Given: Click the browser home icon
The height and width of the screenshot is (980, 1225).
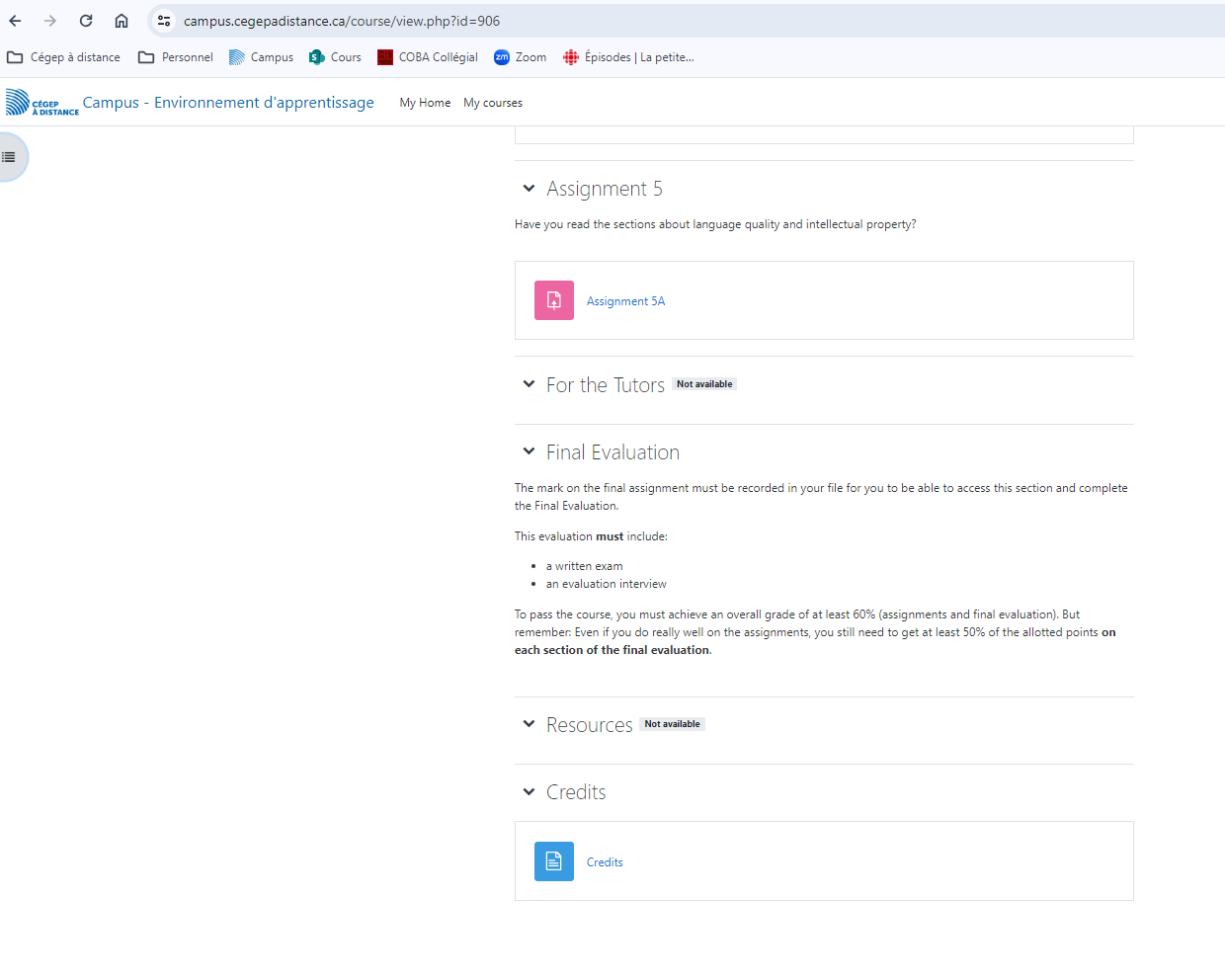Looking at the screenshot, I should coord(122,21).
